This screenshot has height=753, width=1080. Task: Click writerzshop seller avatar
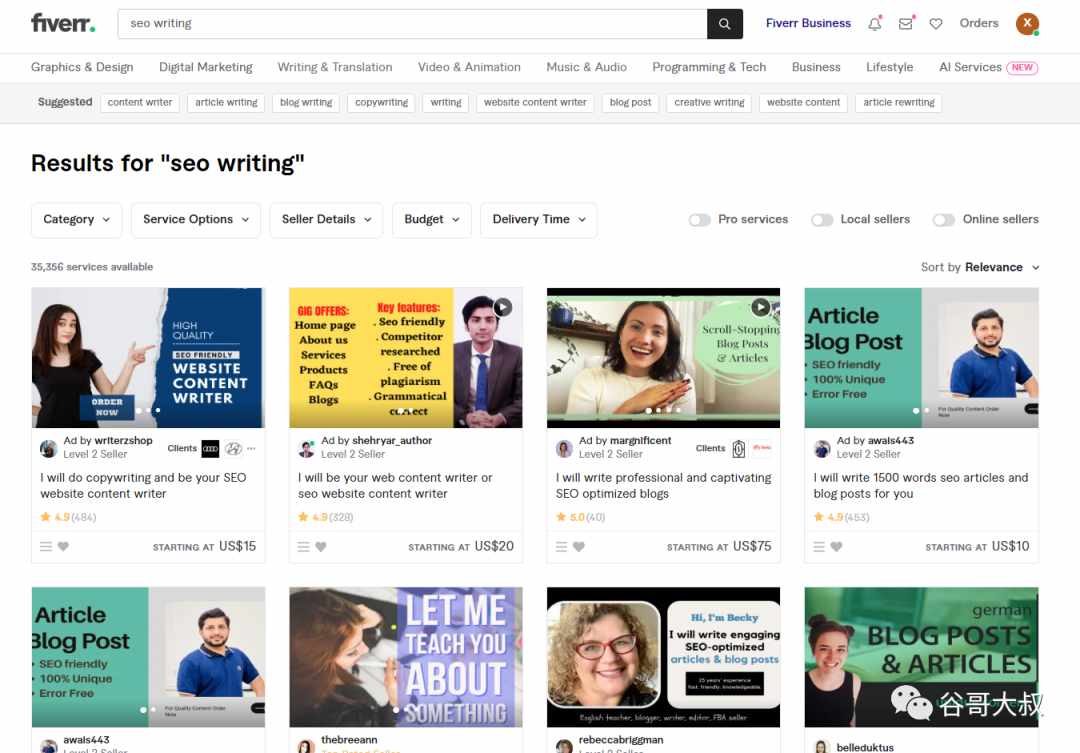coord(48,448)
